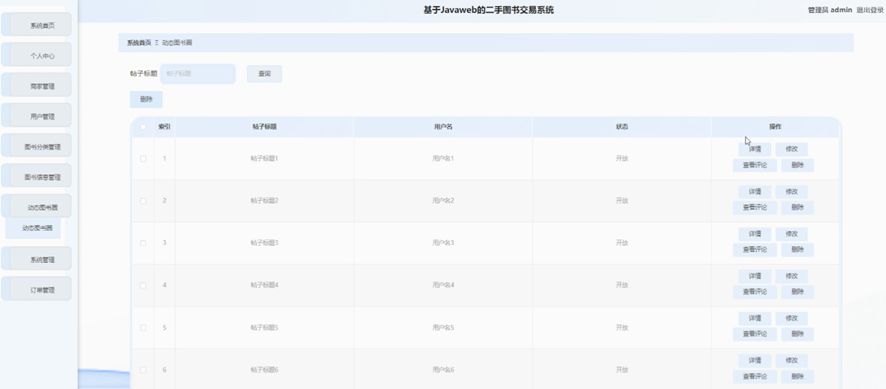
Task: Click 修改 for row 帖子标题6
Action: [791, 361]
